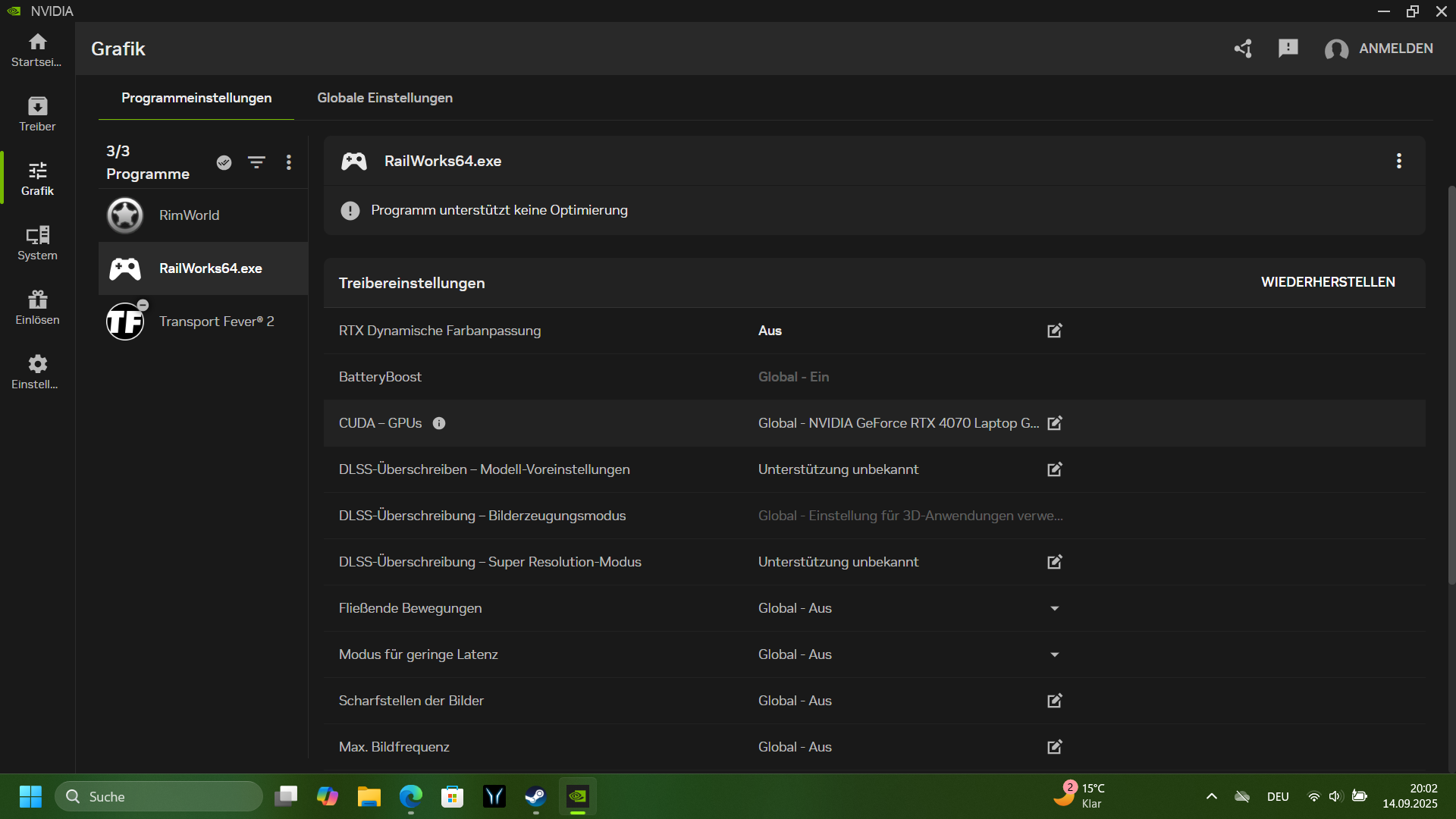
Task: Click the filter icon in Programme list
Action: [x=256, y=162]
